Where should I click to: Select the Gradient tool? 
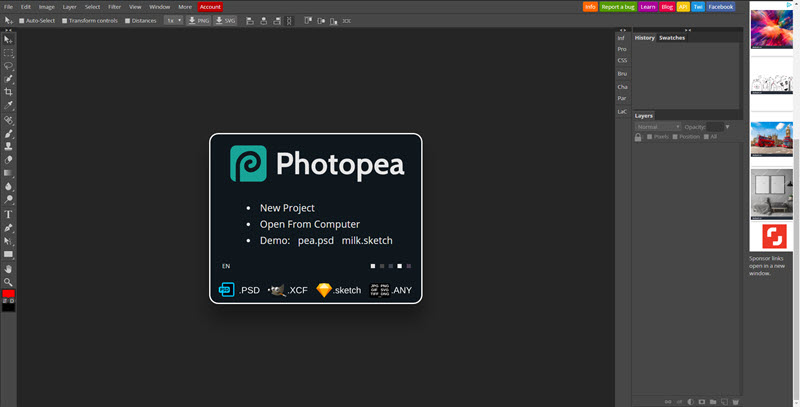click(8, 173)
